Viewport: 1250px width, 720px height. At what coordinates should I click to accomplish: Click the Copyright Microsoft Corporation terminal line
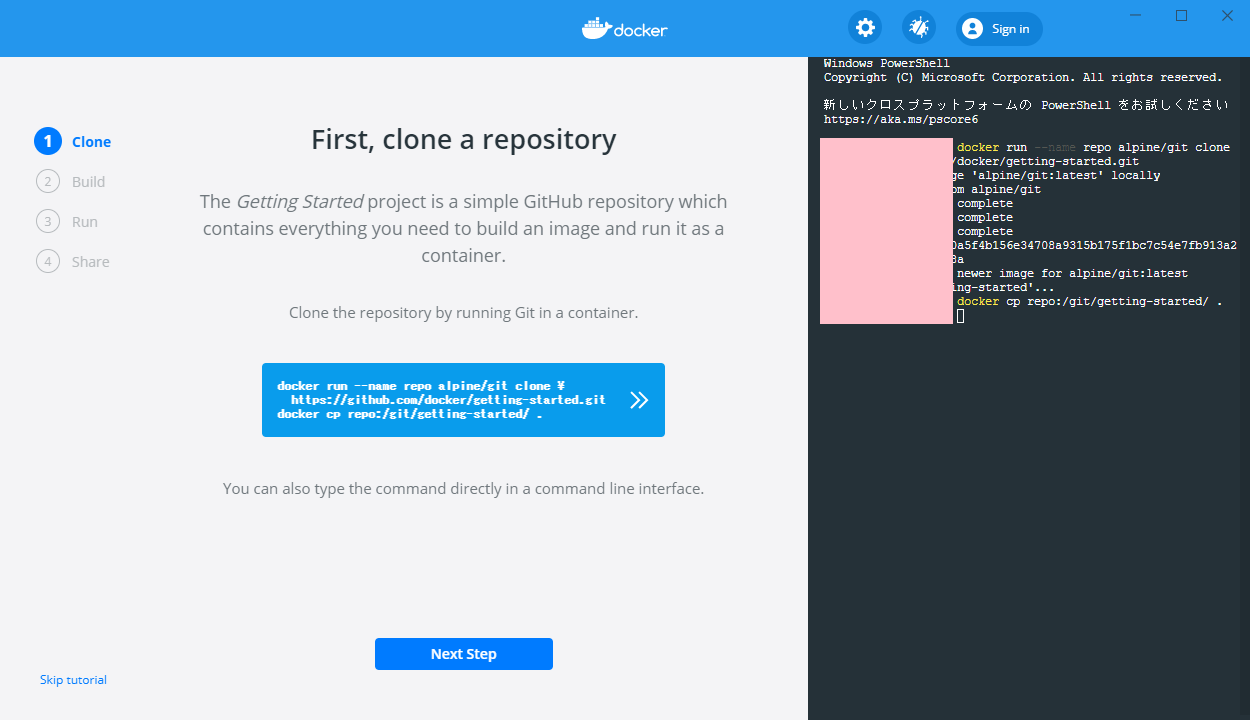pos(1023,77)
